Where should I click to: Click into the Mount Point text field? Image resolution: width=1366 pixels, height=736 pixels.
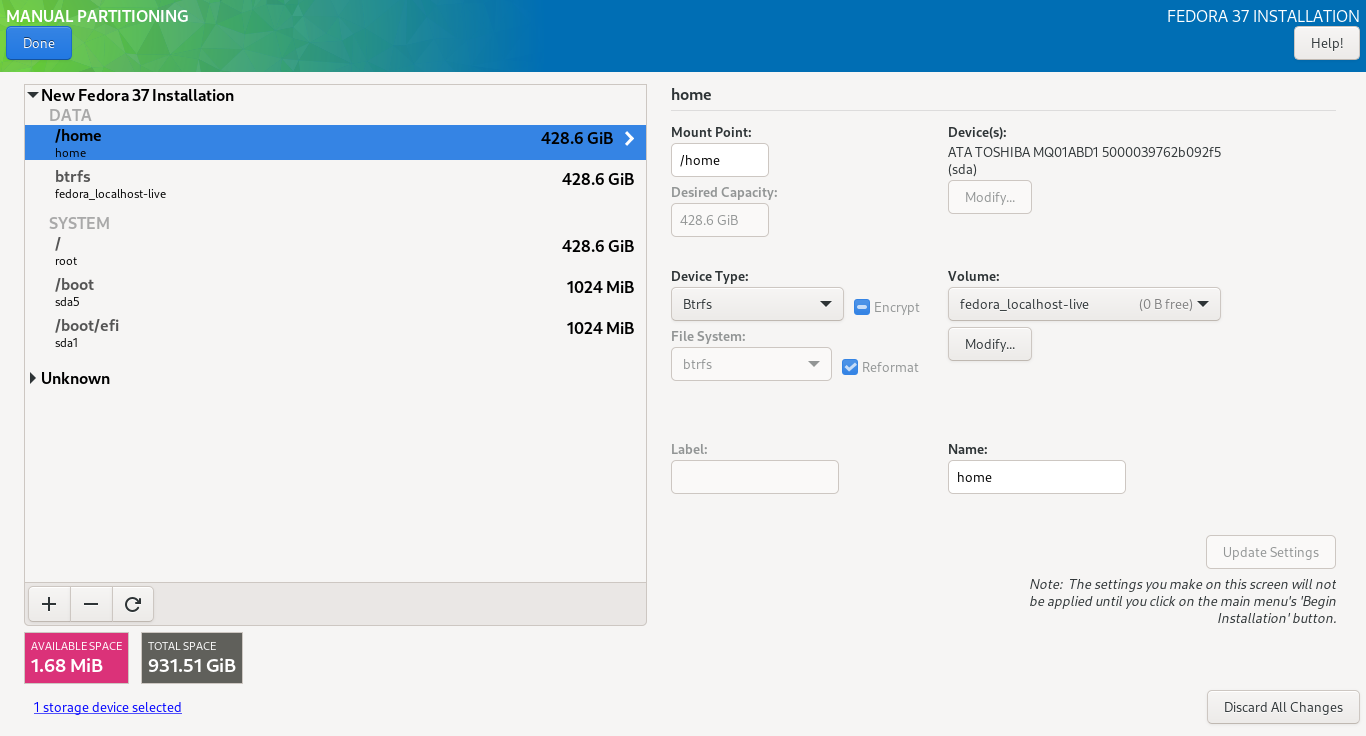click(x=719, y=160)
